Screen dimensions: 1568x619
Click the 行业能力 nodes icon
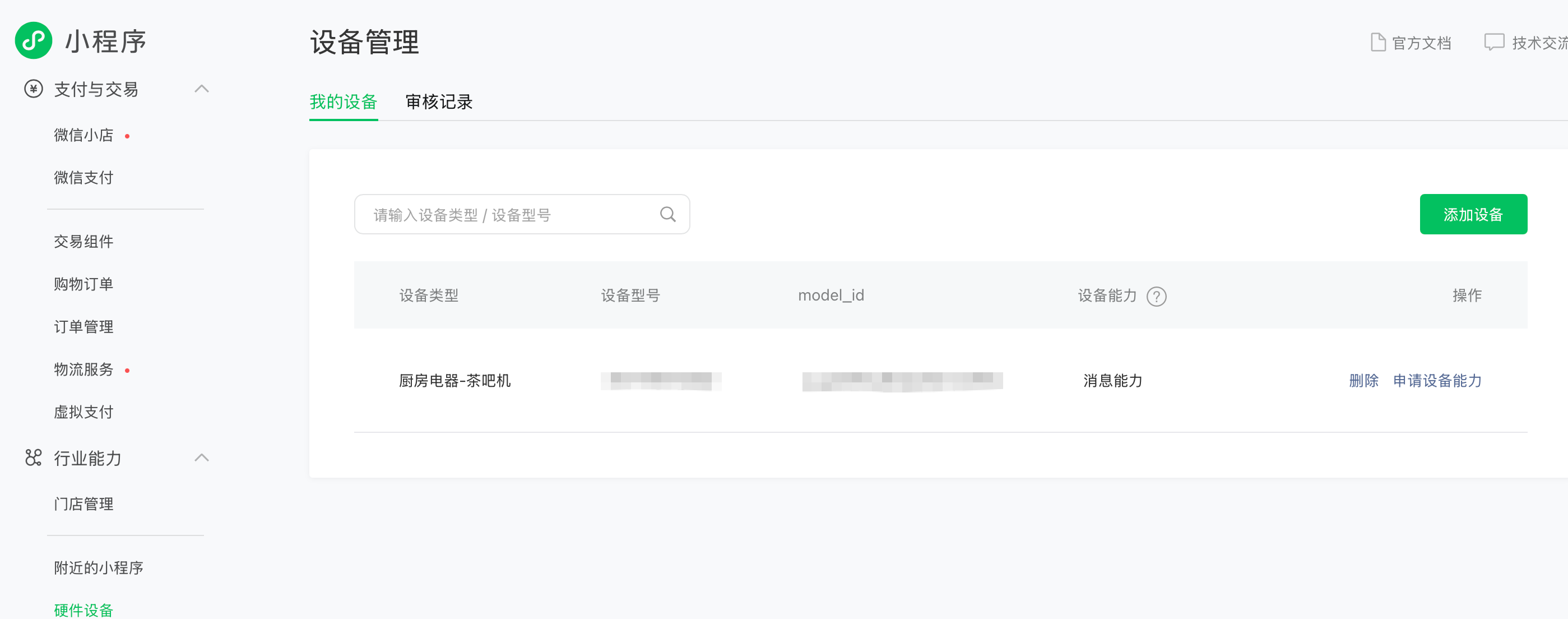[x=34, y=458]
